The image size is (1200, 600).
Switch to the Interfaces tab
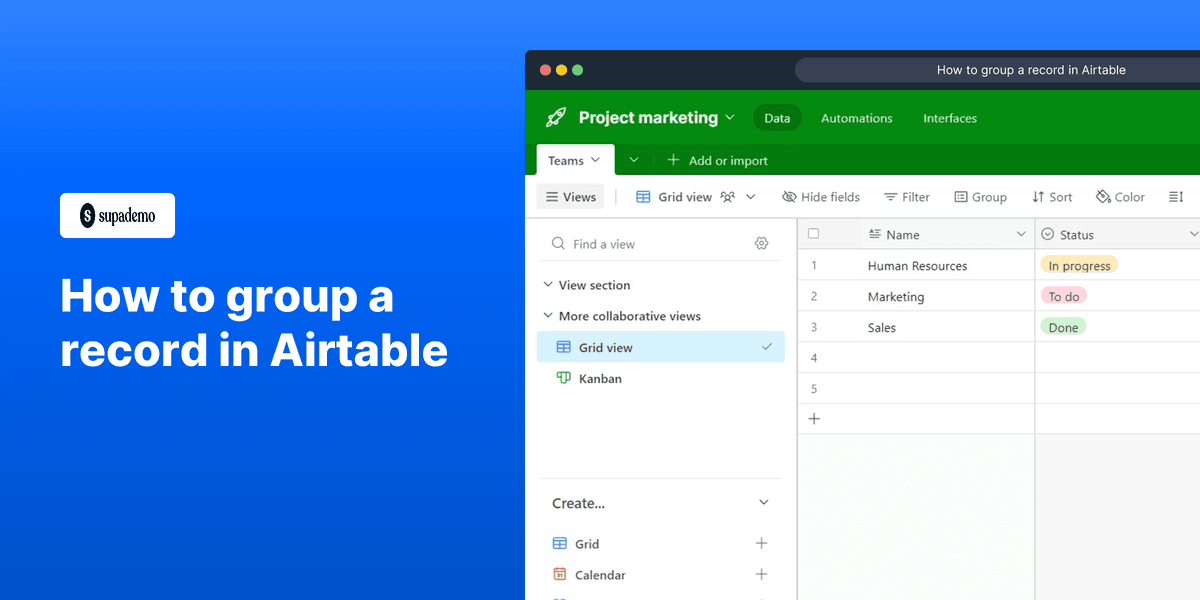pos(949,118)
